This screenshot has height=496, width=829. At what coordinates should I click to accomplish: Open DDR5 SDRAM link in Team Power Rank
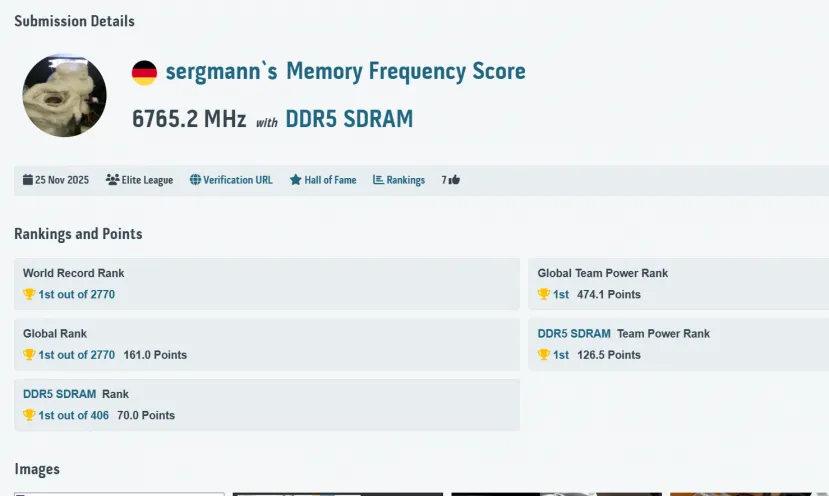pos(574,334)
